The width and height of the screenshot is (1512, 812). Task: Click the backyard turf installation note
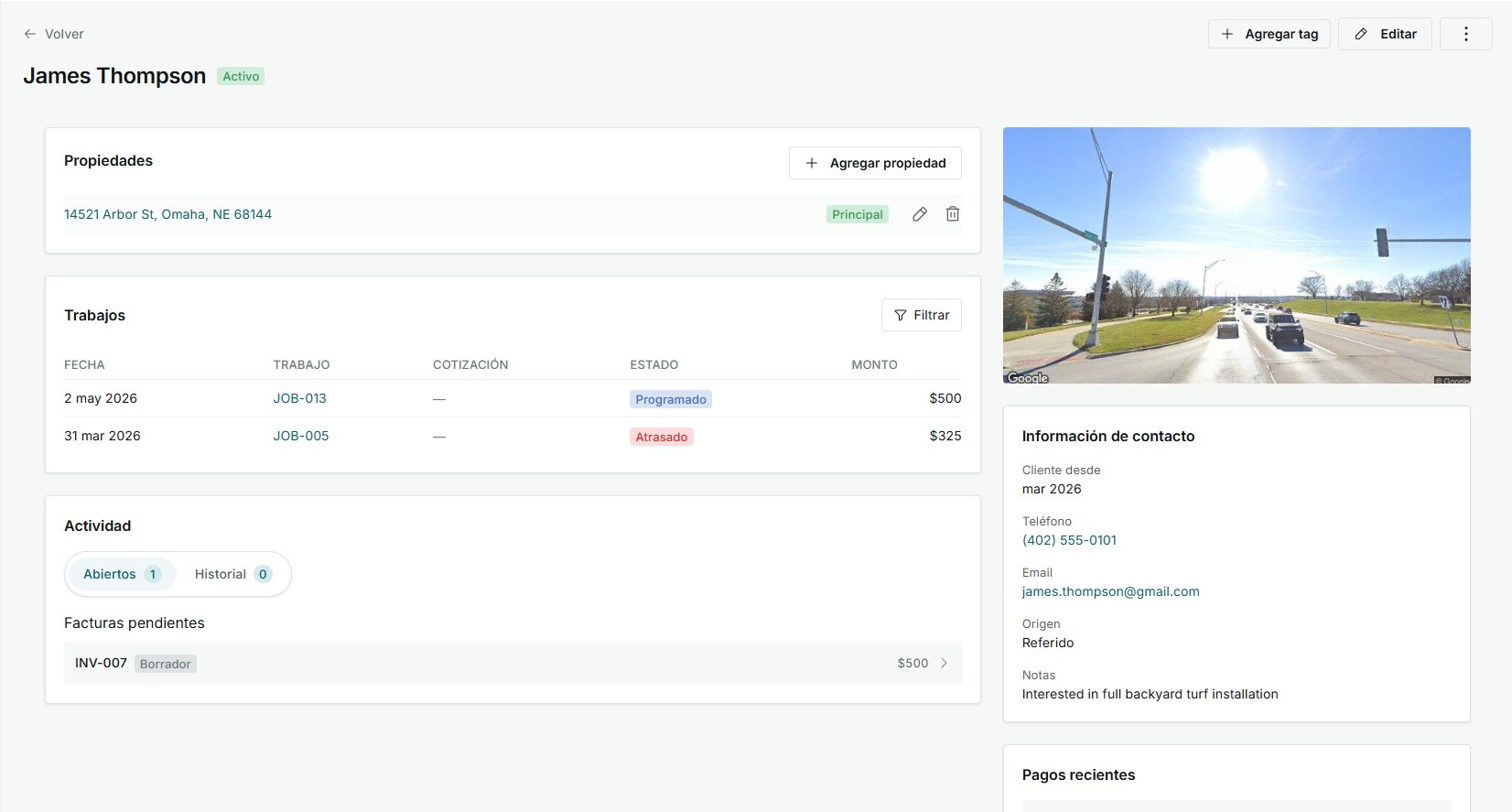pos(1150,694)
